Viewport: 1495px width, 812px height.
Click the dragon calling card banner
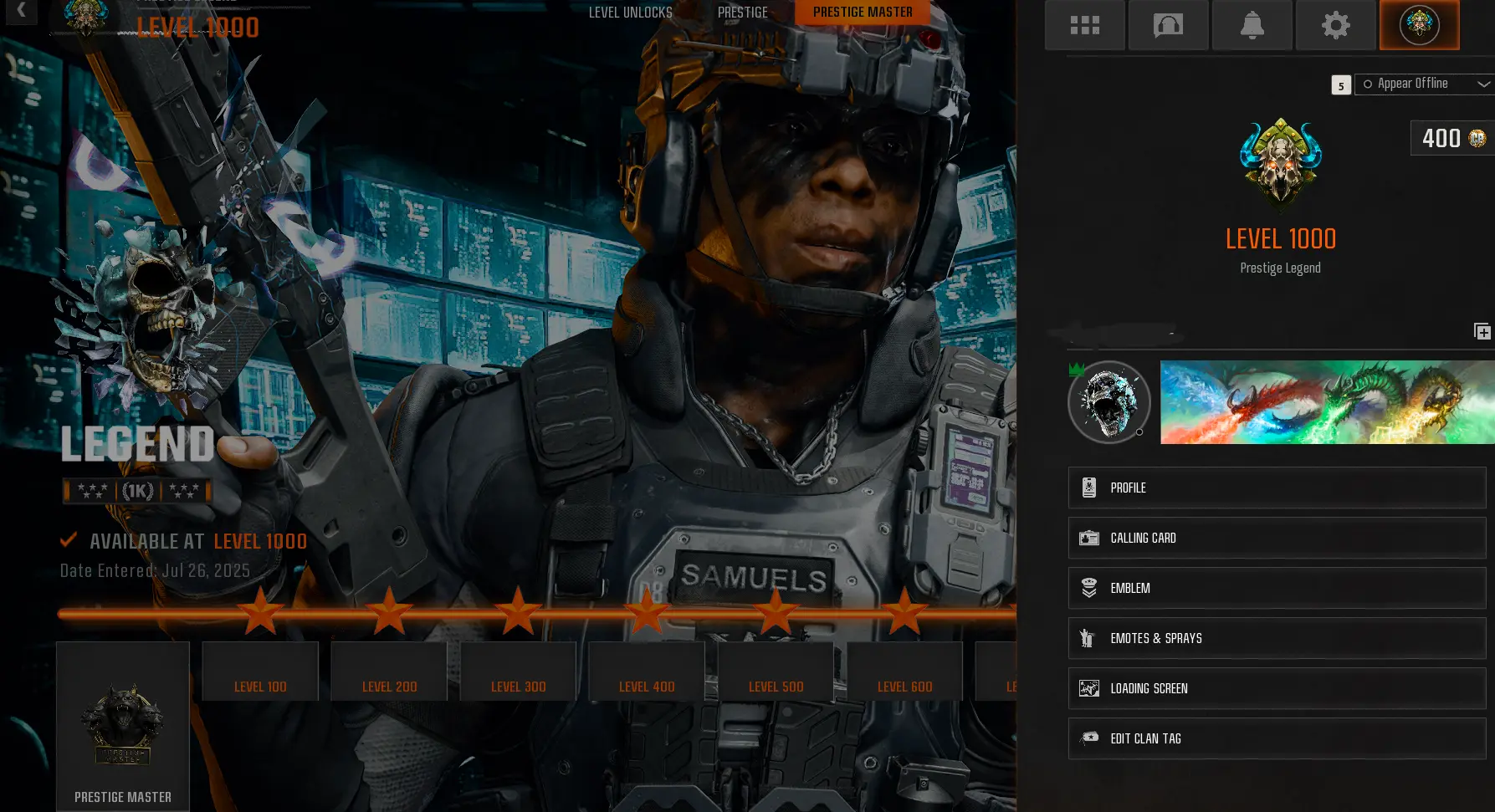pos(1327,402)
